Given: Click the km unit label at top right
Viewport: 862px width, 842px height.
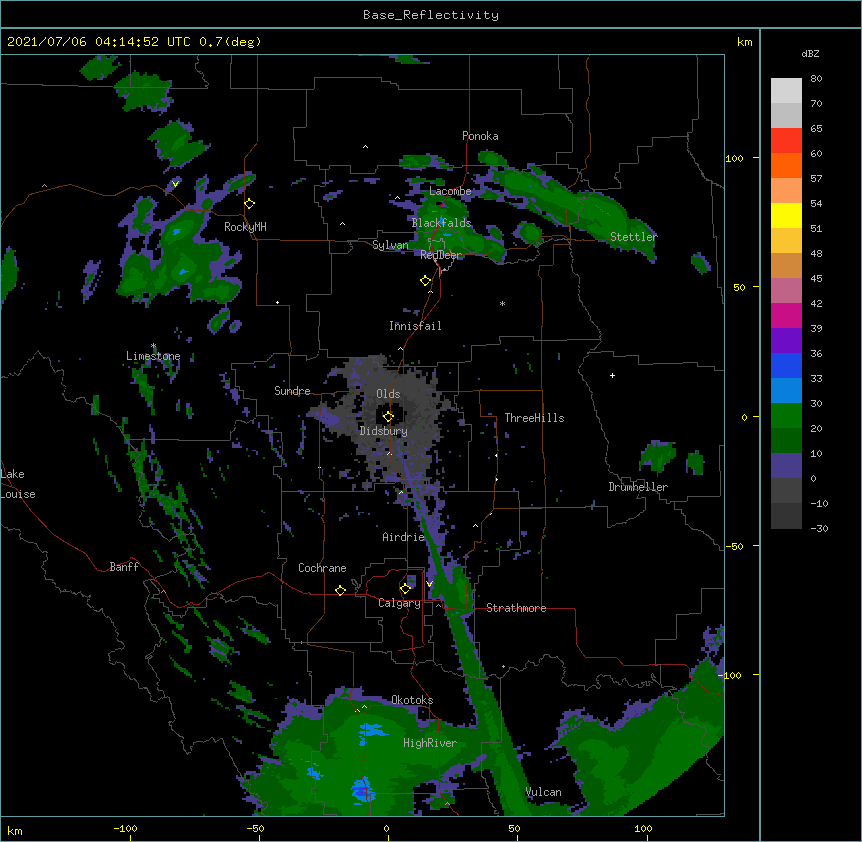Looking at the screenshot, I should 745,42.
